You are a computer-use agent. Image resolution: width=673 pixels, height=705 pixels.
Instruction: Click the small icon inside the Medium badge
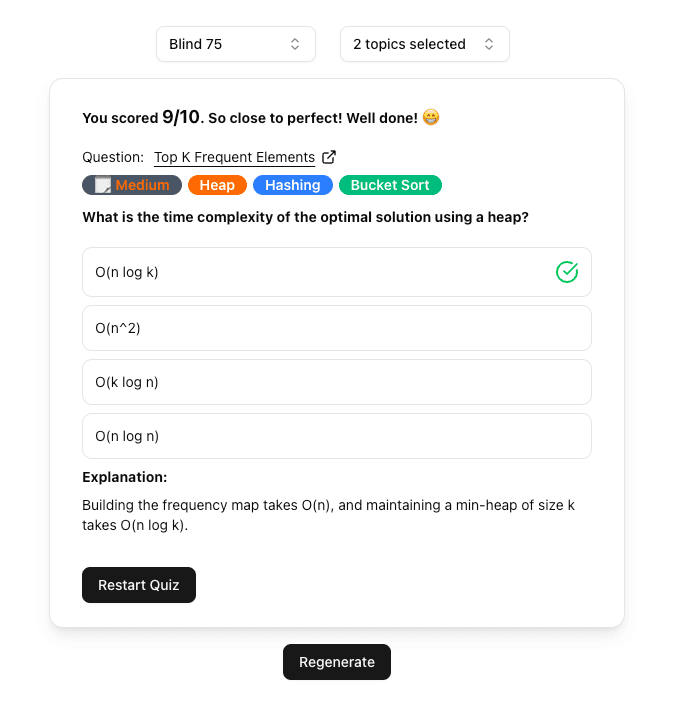(102, 185)
